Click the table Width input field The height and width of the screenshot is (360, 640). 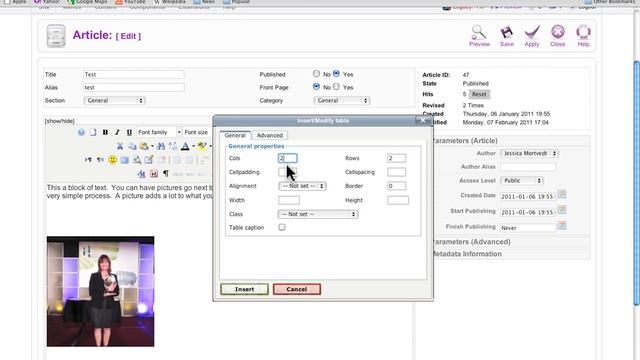coord(289,200)
